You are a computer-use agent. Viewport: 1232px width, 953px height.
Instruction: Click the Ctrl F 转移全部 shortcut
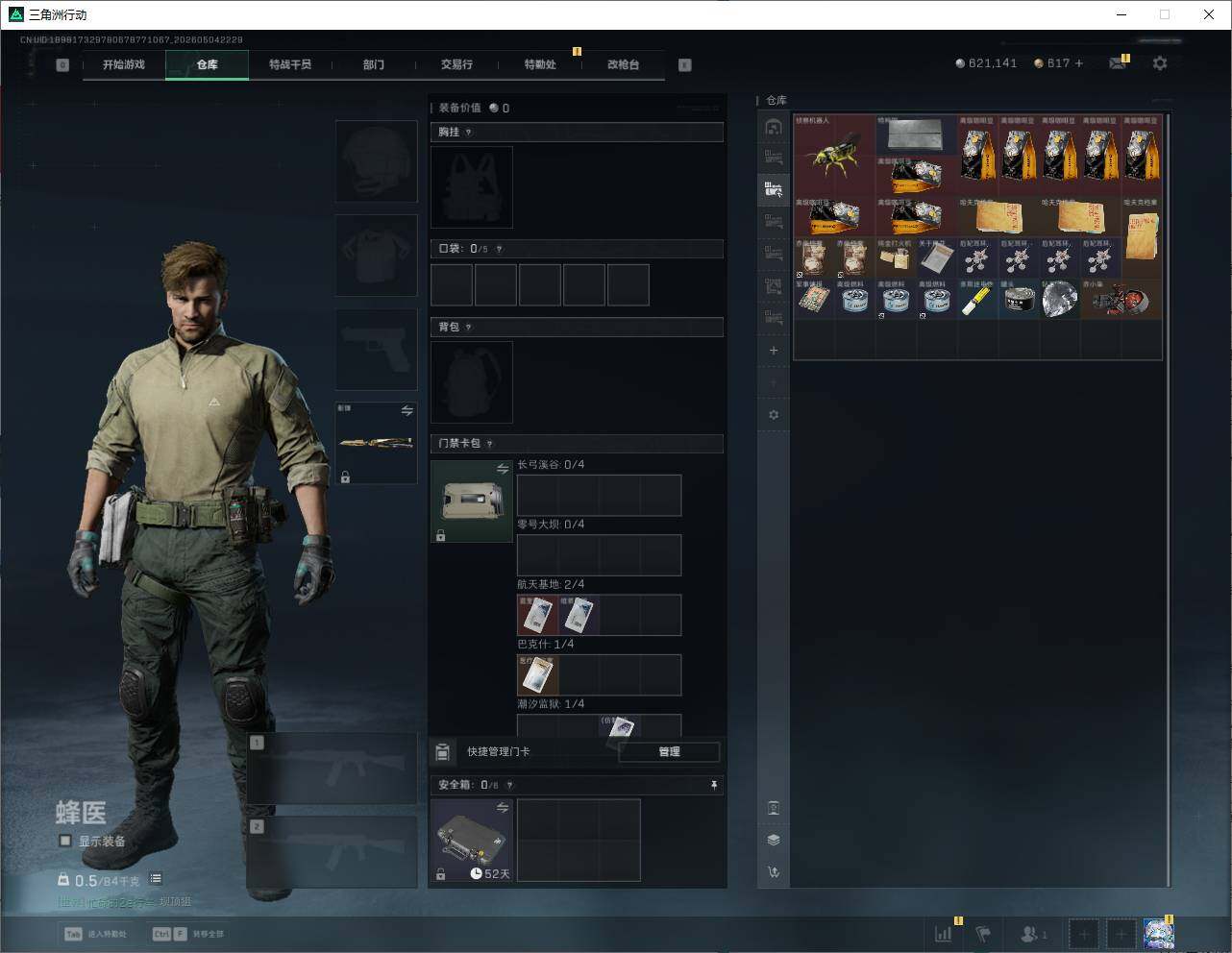pyautogui.click(x=187, y=934)
